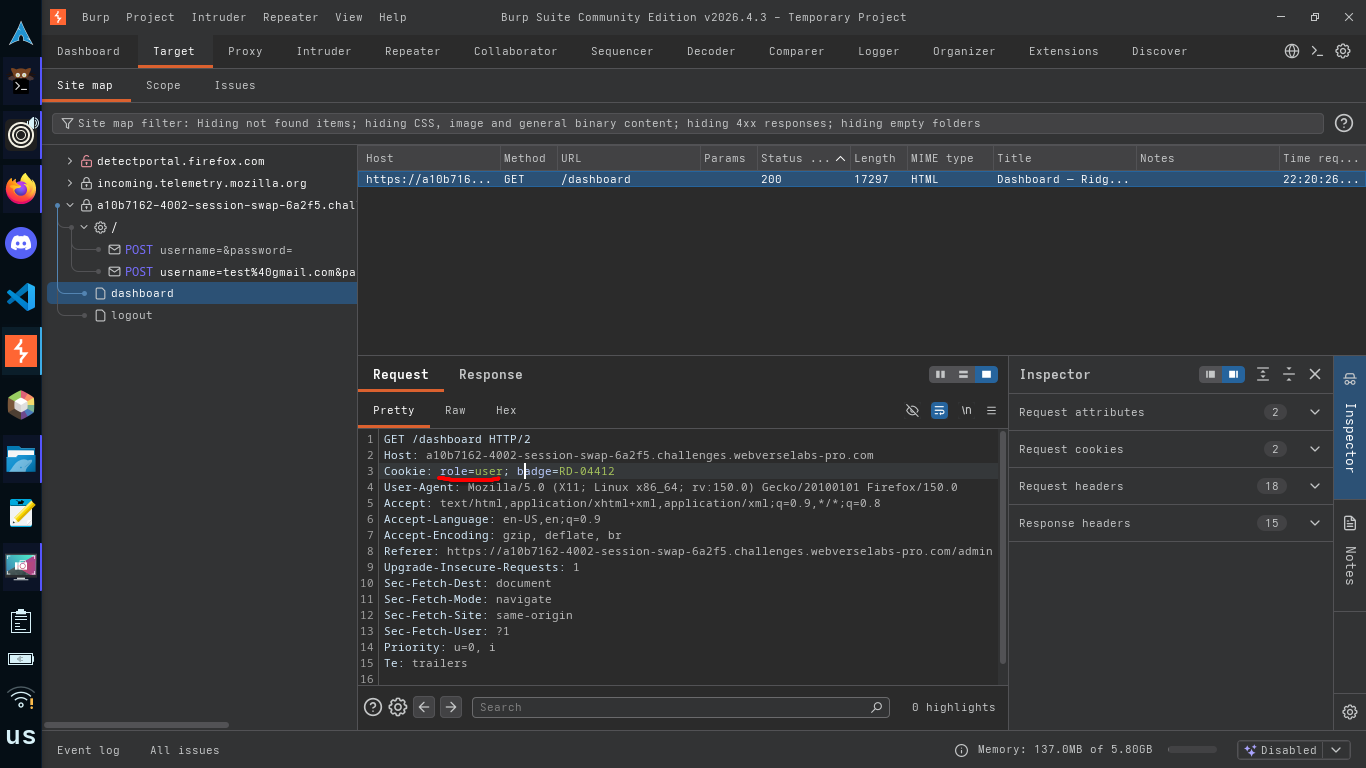Image resolution: width=1366 pixels, height=768 pixels.
Task: Open the globe browser icon in top bar
Action: click(x=1292, y=51)
